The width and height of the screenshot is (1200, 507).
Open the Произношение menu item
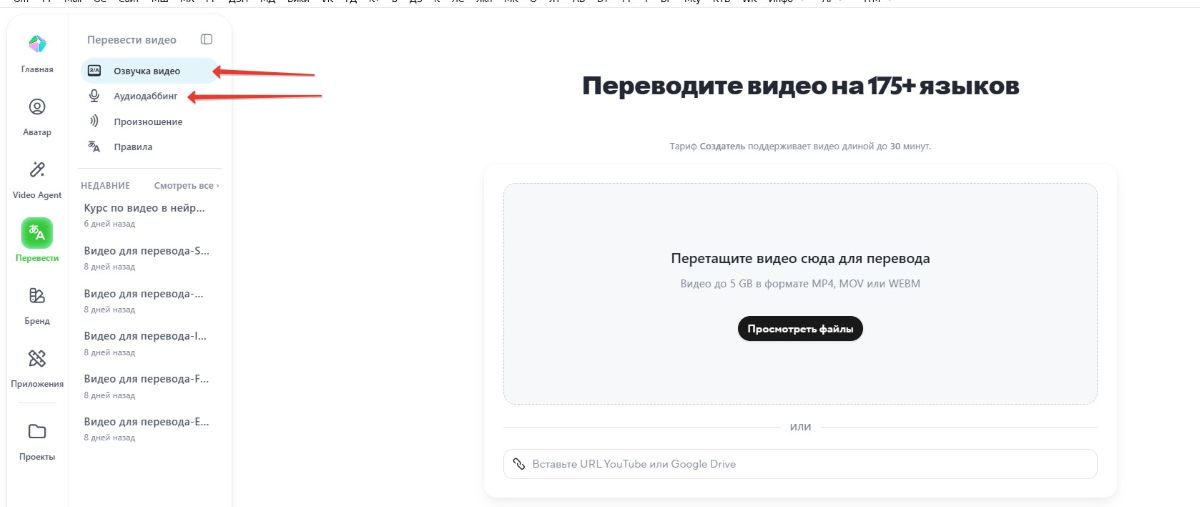[148, 122]
